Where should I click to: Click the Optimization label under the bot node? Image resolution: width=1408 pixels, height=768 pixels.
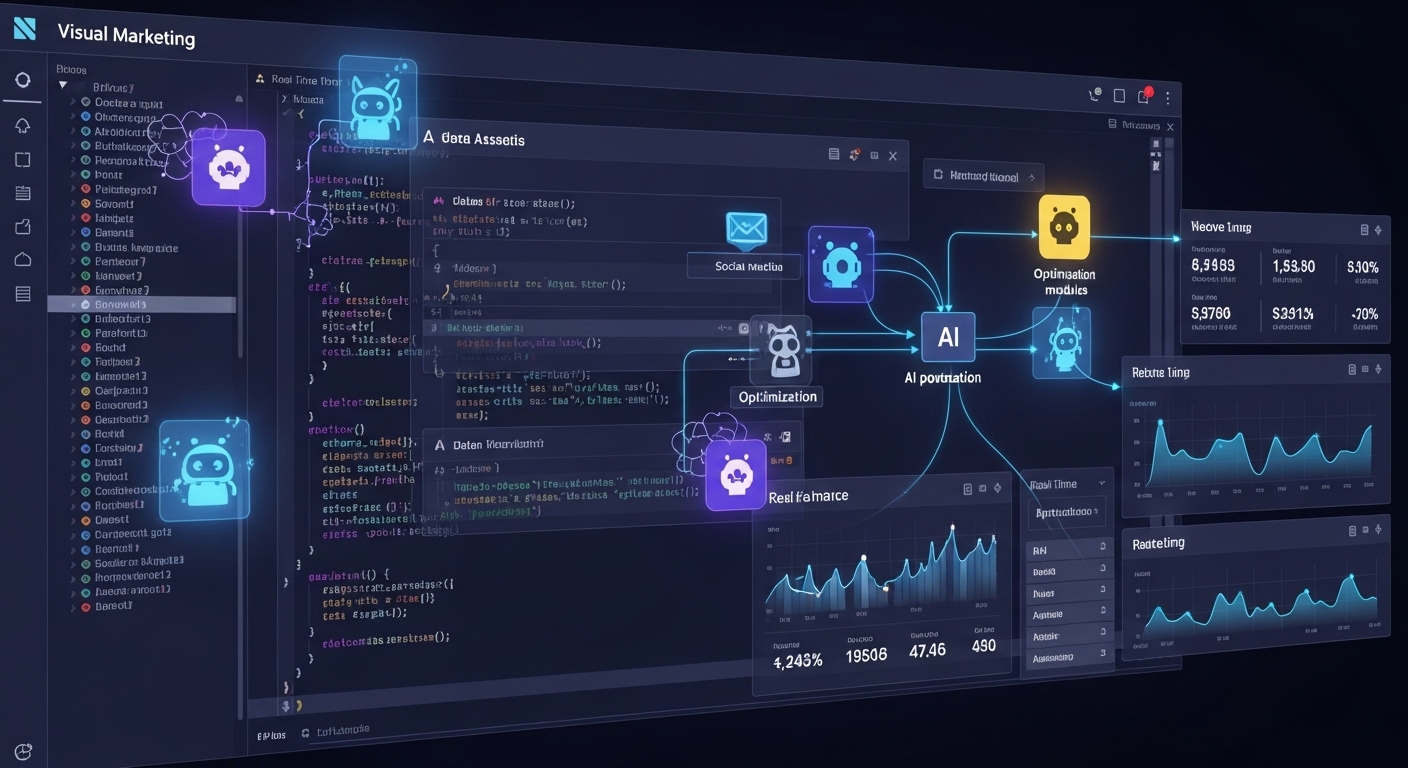pyautogui.click(x=777, y=396)
